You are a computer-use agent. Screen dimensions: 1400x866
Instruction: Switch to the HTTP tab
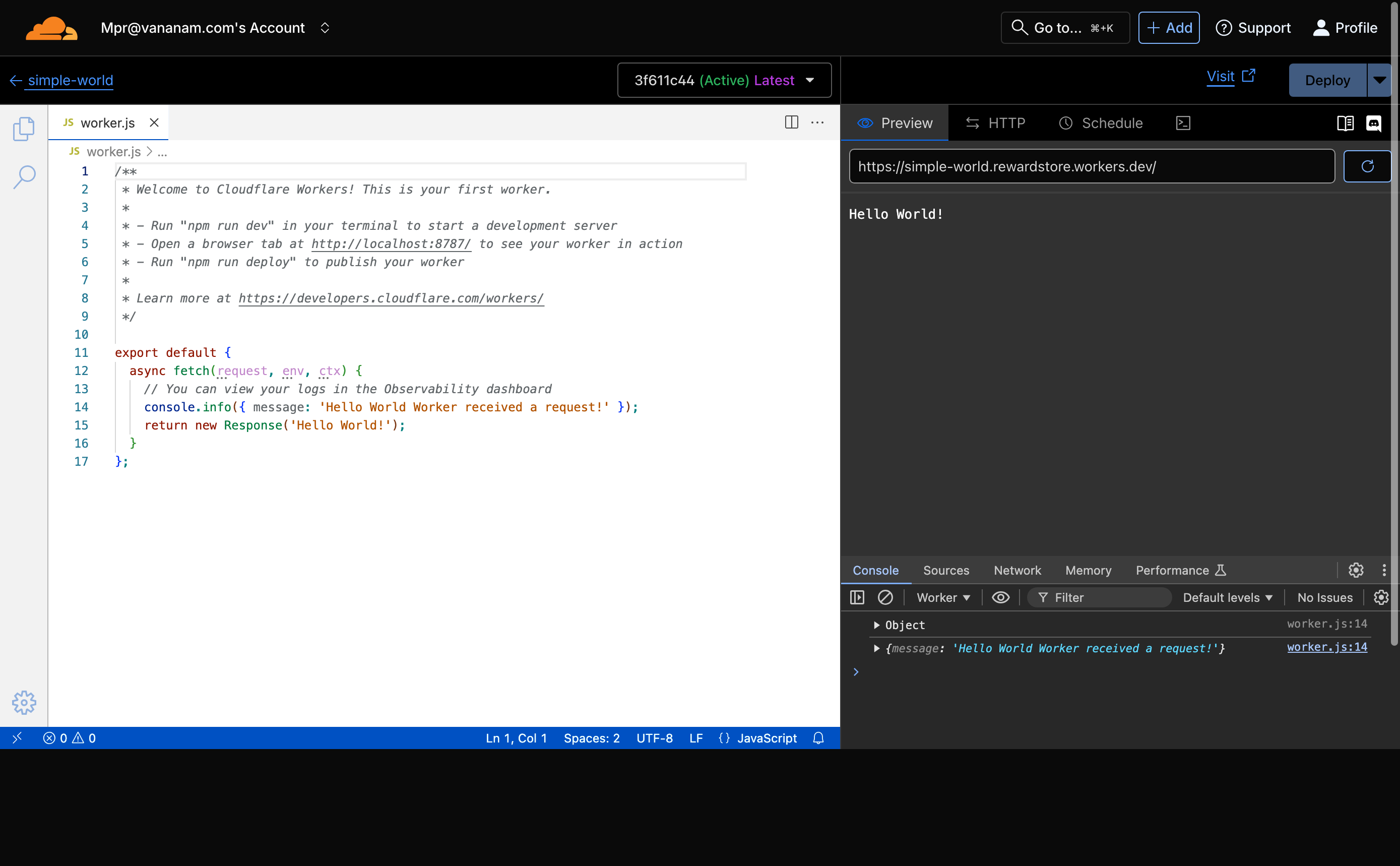[995, 123]
